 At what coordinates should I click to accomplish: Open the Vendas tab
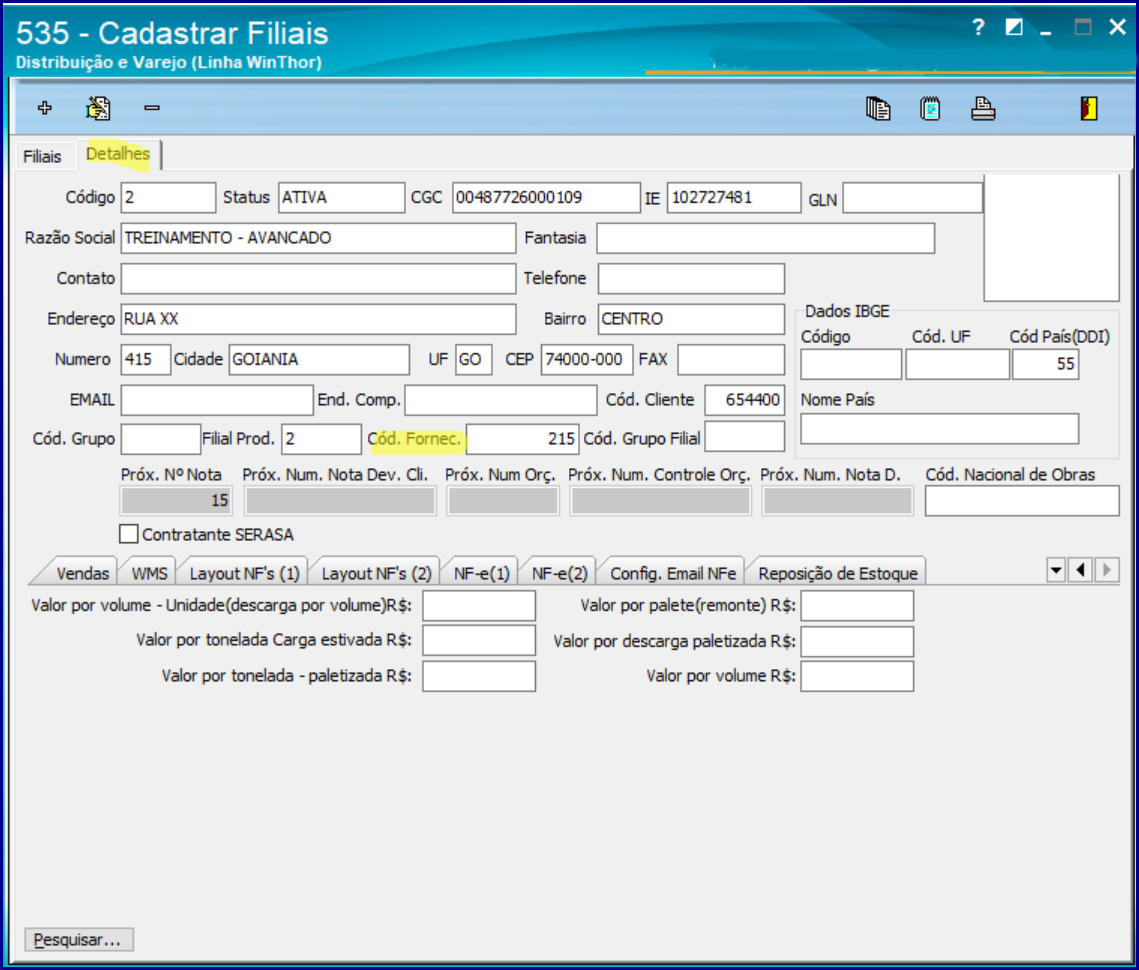82,573
